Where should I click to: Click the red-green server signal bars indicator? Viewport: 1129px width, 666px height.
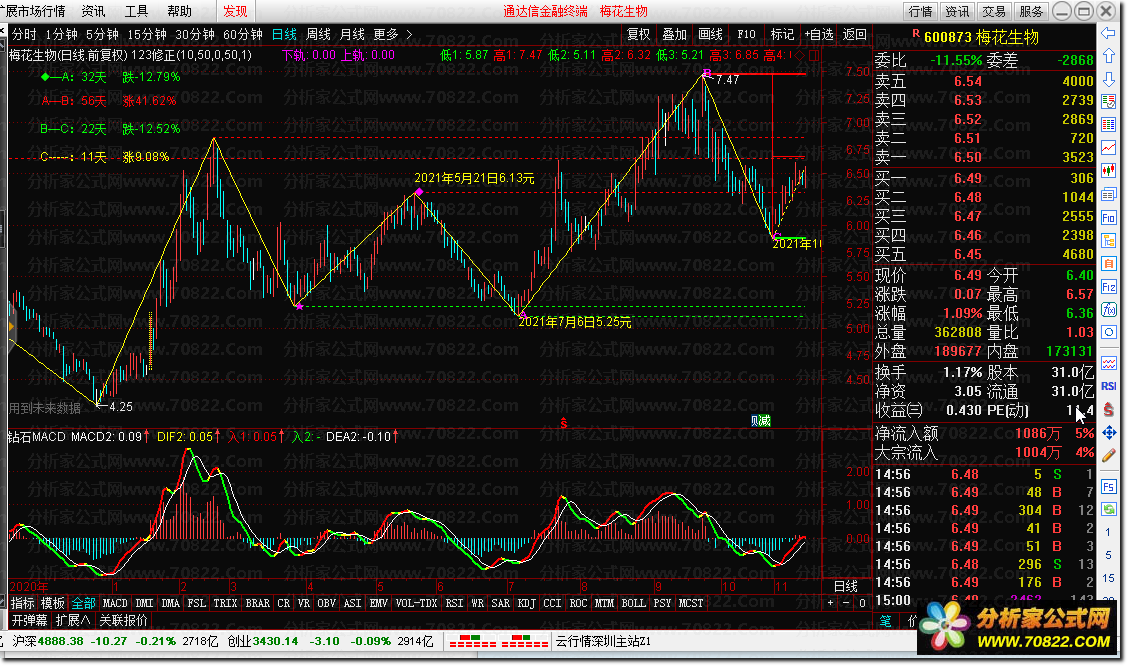coord(499,641)
